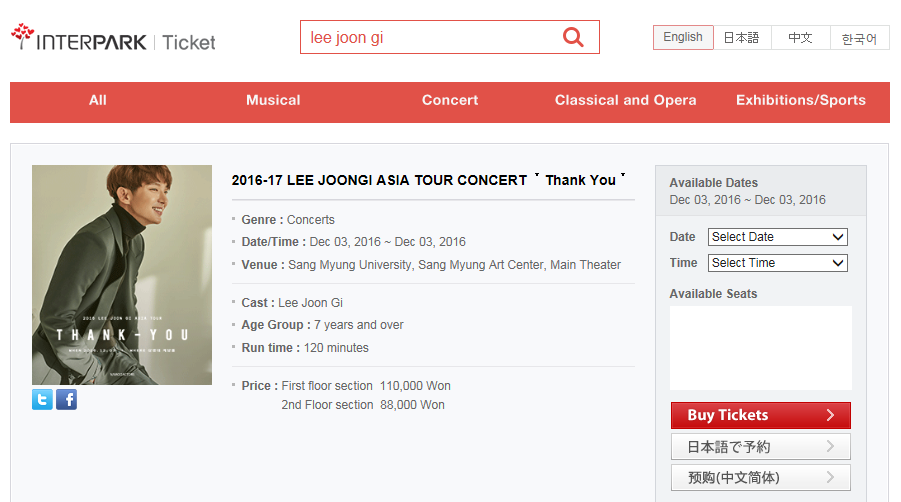Click the Interpark Ticket logo
The width and height of the screenshot is (901, 502).
[x=113, y=41]
